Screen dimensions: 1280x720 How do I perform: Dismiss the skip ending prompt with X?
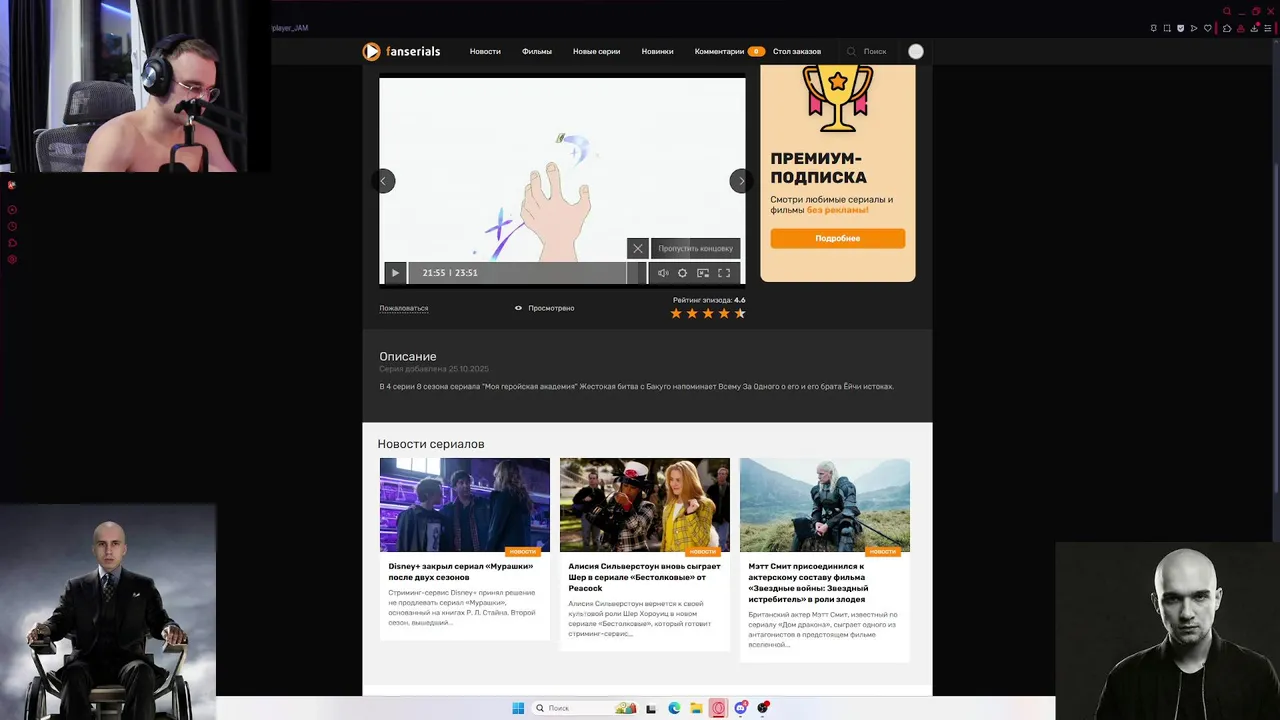(638, 248)
